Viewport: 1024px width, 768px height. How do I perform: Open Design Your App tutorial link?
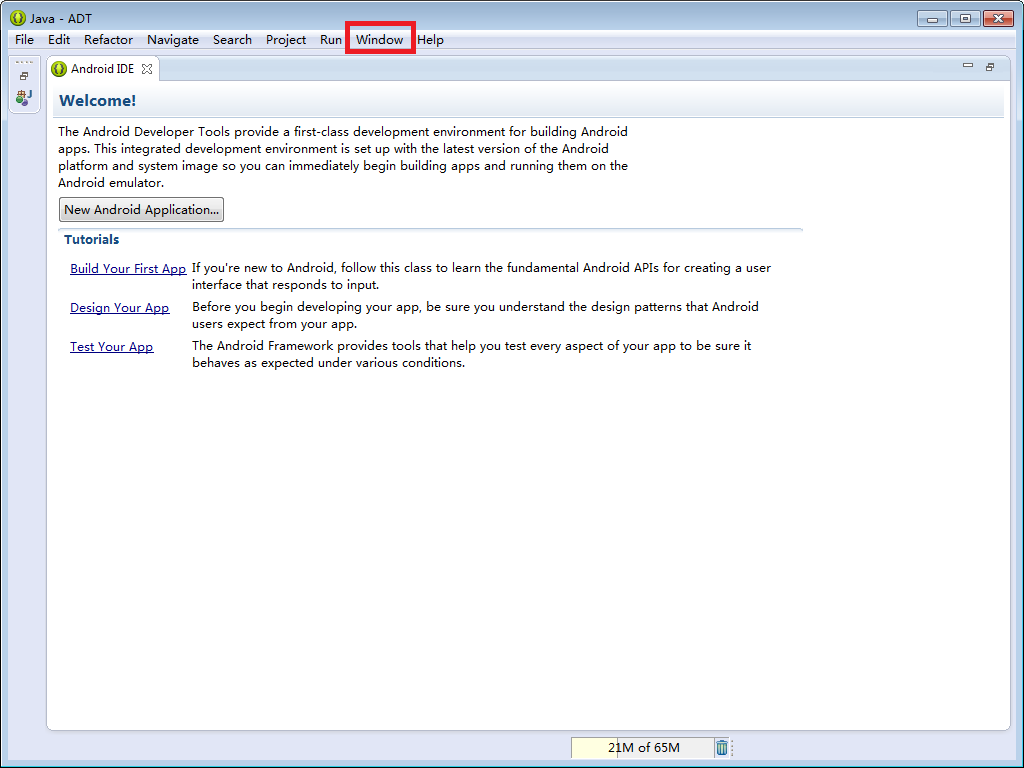click(x=120, y=308)
